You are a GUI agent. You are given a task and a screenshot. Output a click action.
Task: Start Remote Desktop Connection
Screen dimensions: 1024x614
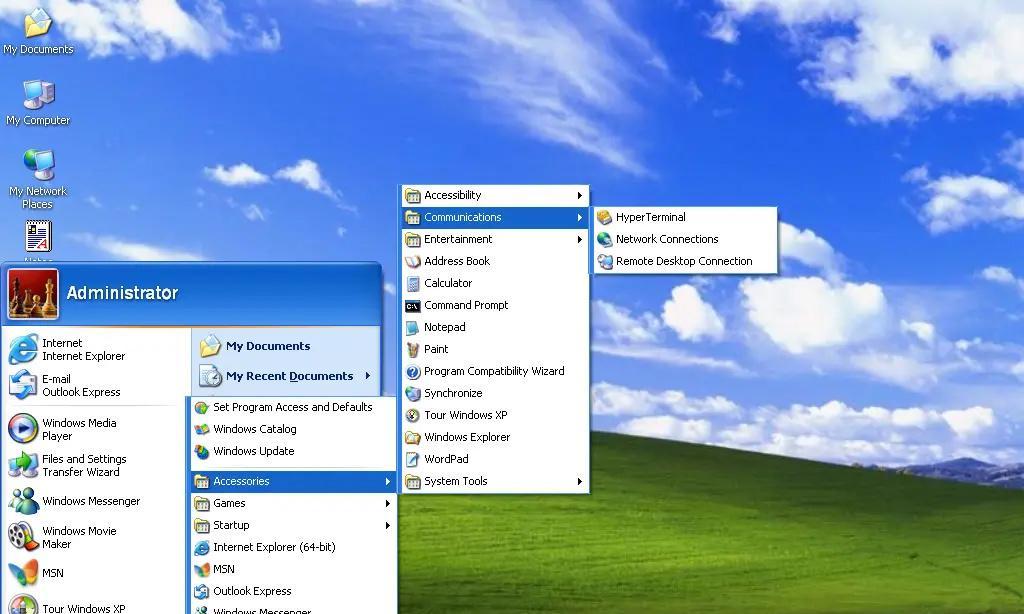point(685,261)
